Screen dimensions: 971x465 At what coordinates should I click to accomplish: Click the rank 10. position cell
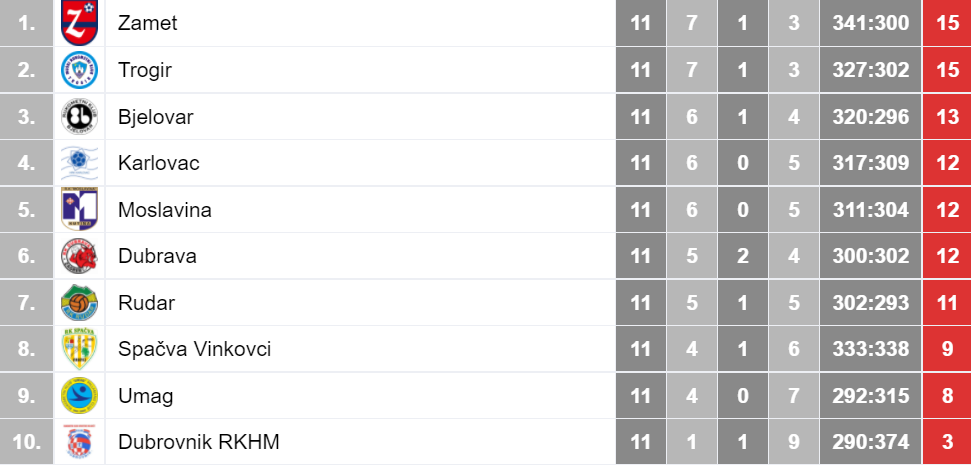pos(27,442)
